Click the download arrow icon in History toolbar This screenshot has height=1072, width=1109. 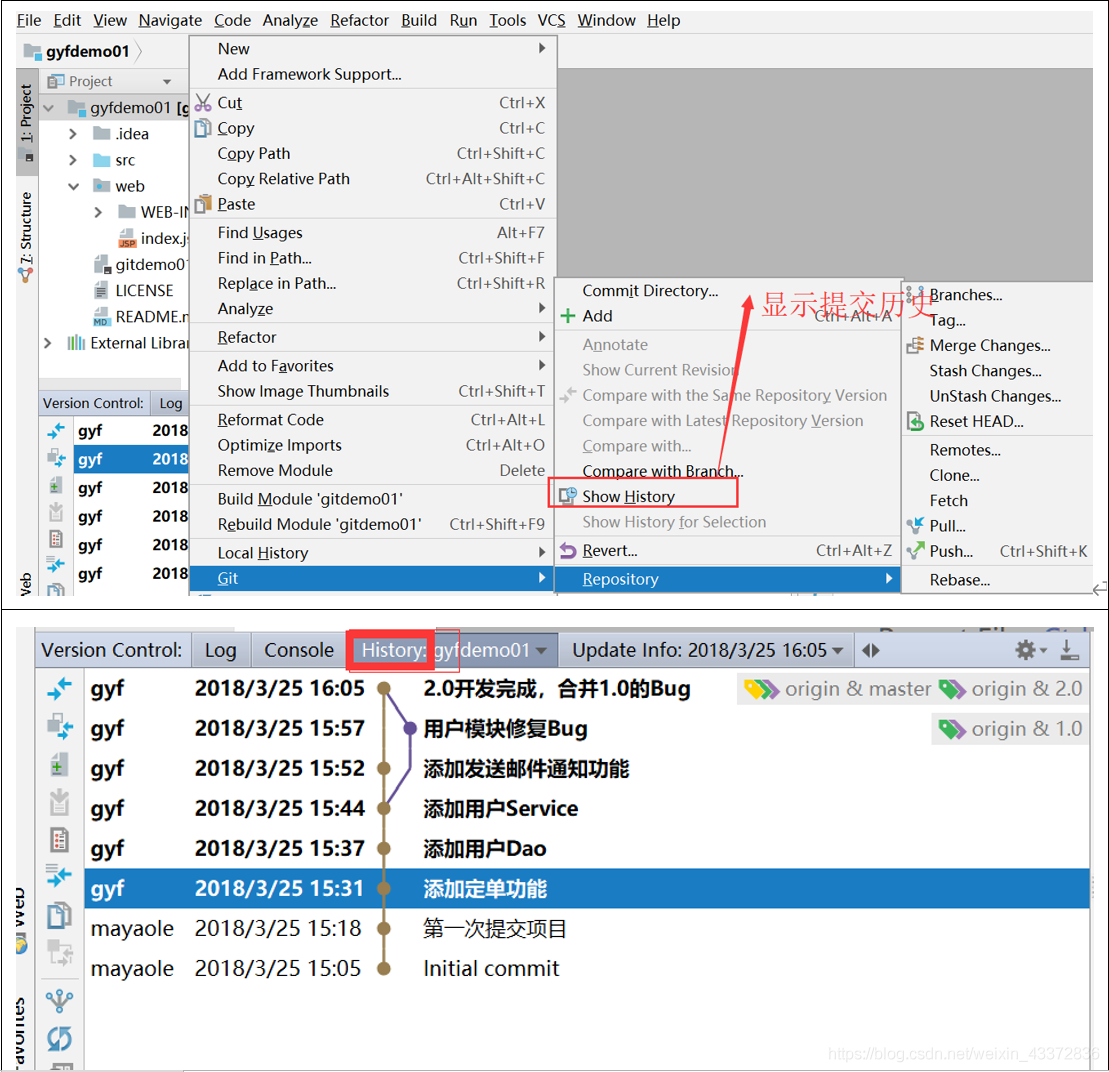pyautogui.click(x=1069, y=650)
